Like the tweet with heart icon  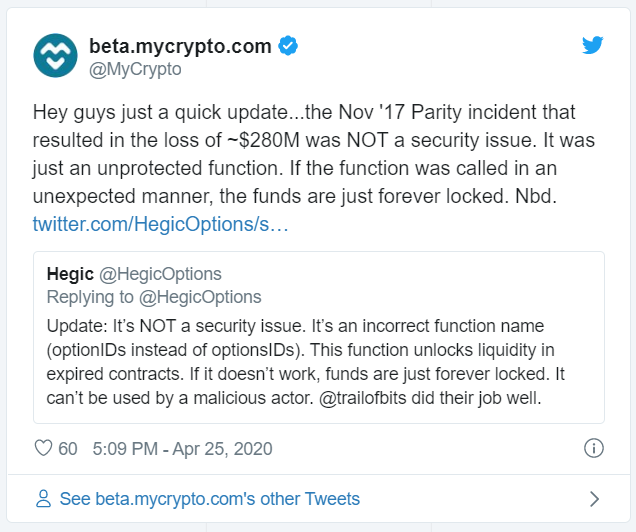point(43,448)
